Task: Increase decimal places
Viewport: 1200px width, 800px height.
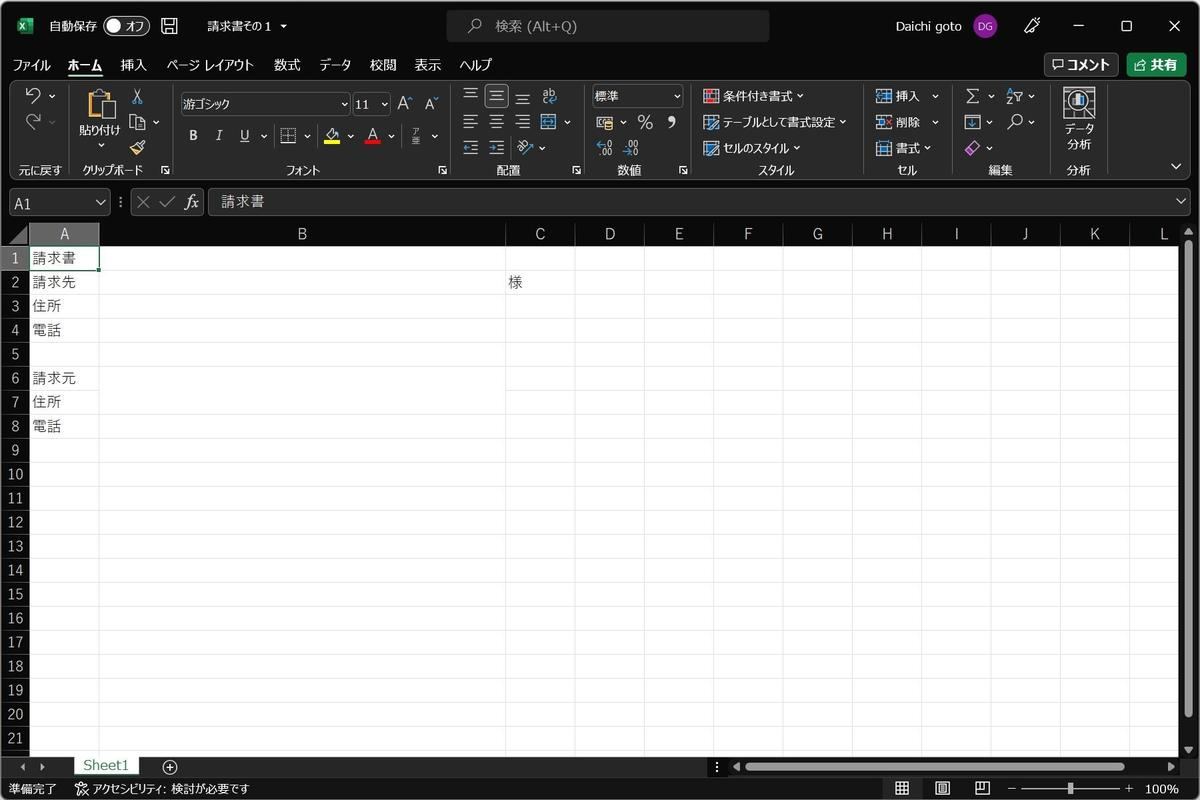Action: [605, 148]
